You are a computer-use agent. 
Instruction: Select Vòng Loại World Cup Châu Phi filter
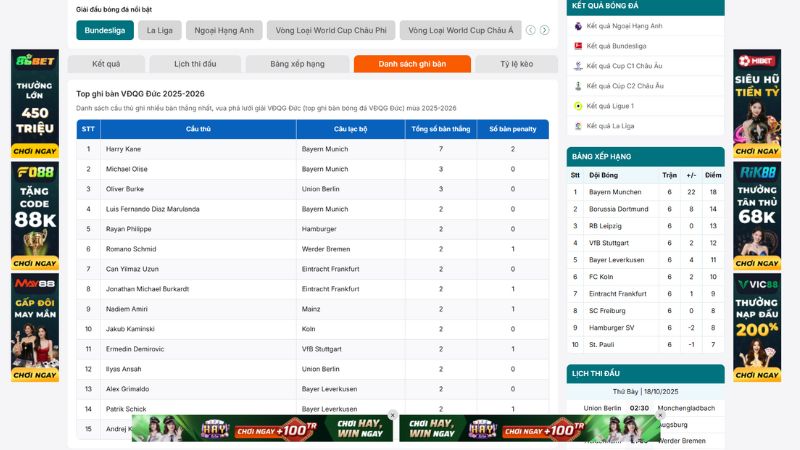point(330,30)
